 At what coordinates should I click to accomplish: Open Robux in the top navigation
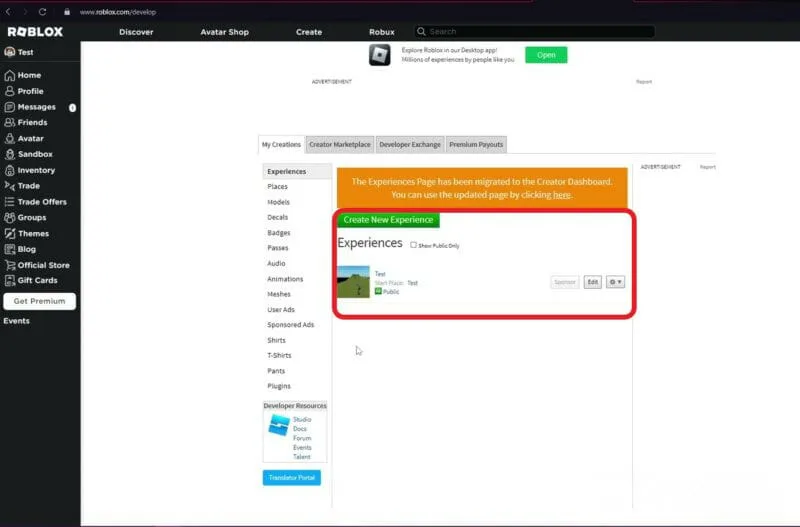tap(382, 32)
